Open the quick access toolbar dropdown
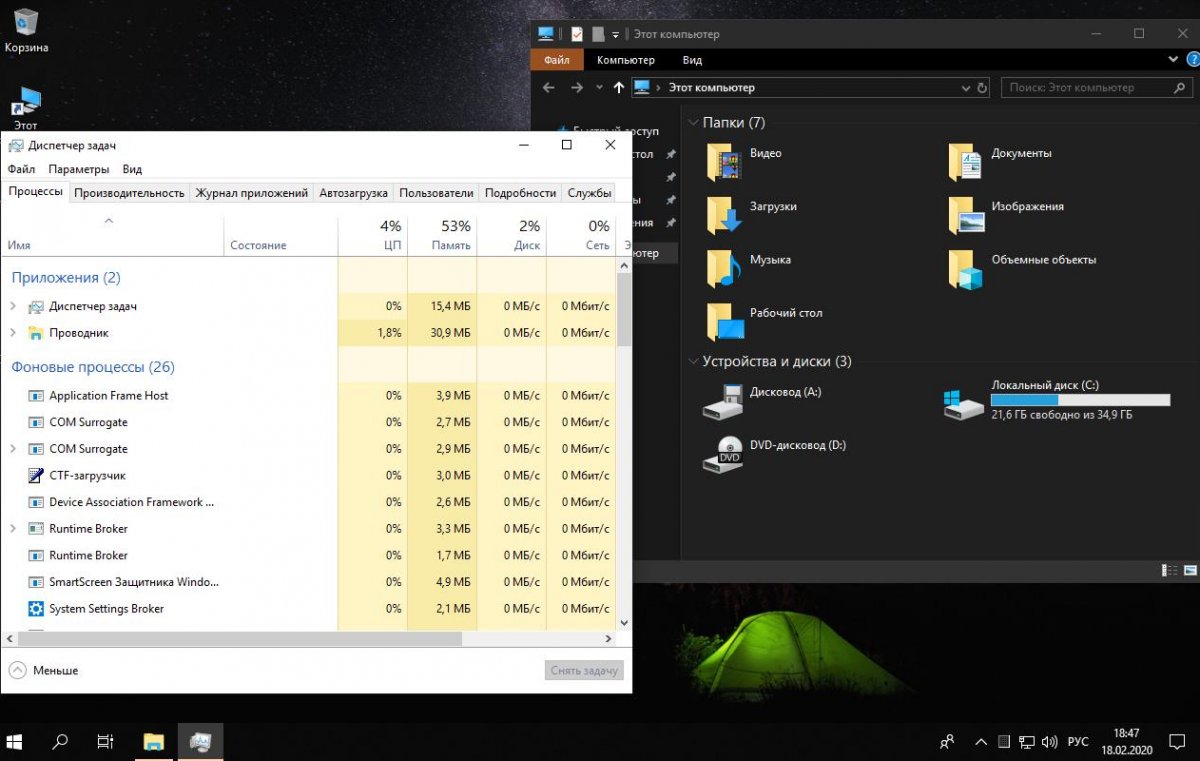Image resolution: width=1200 pixels, height=761 pixels. [616, 34]
